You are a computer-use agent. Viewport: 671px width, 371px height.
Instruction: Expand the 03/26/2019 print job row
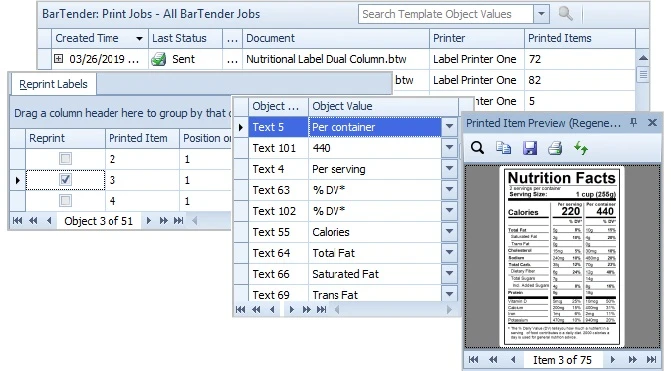(x=58, y=59)
